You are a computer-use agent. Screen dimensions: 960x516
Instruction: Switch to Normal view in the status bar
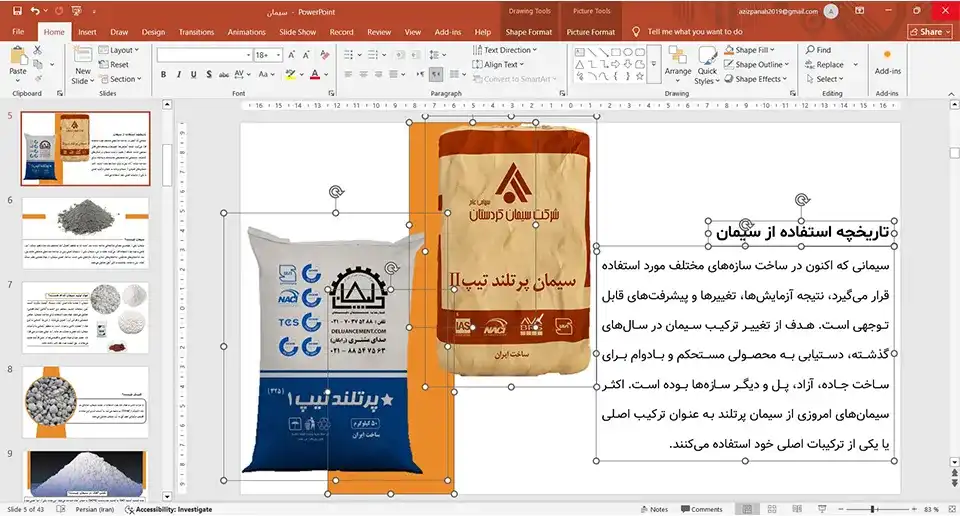(747, 509)
